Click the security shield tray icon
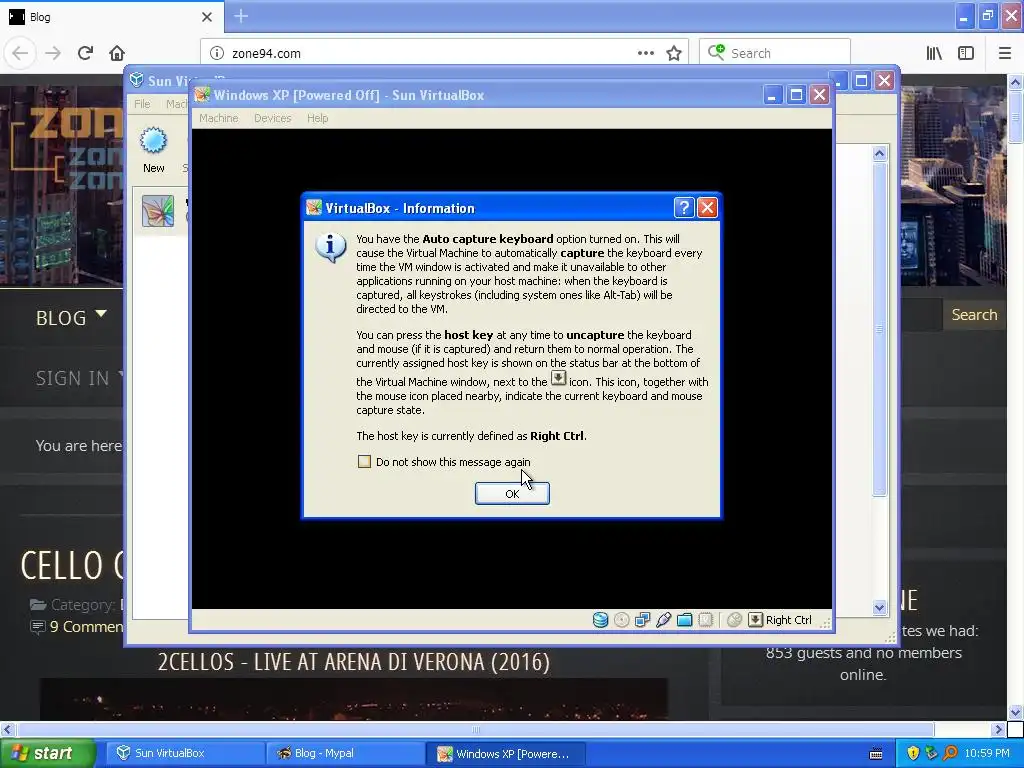The width and height of the screenshot is (1024, 768). pos(913,754)
